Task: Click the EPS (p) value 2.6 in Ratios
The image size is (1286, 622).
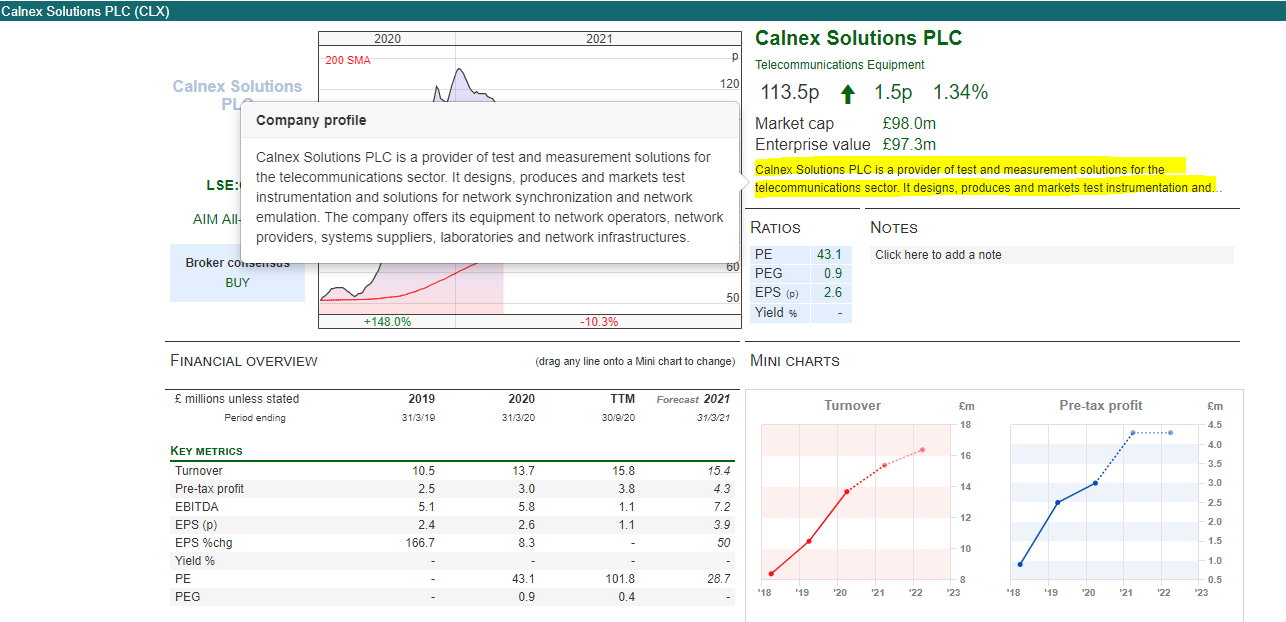Action: coord(833,293)
